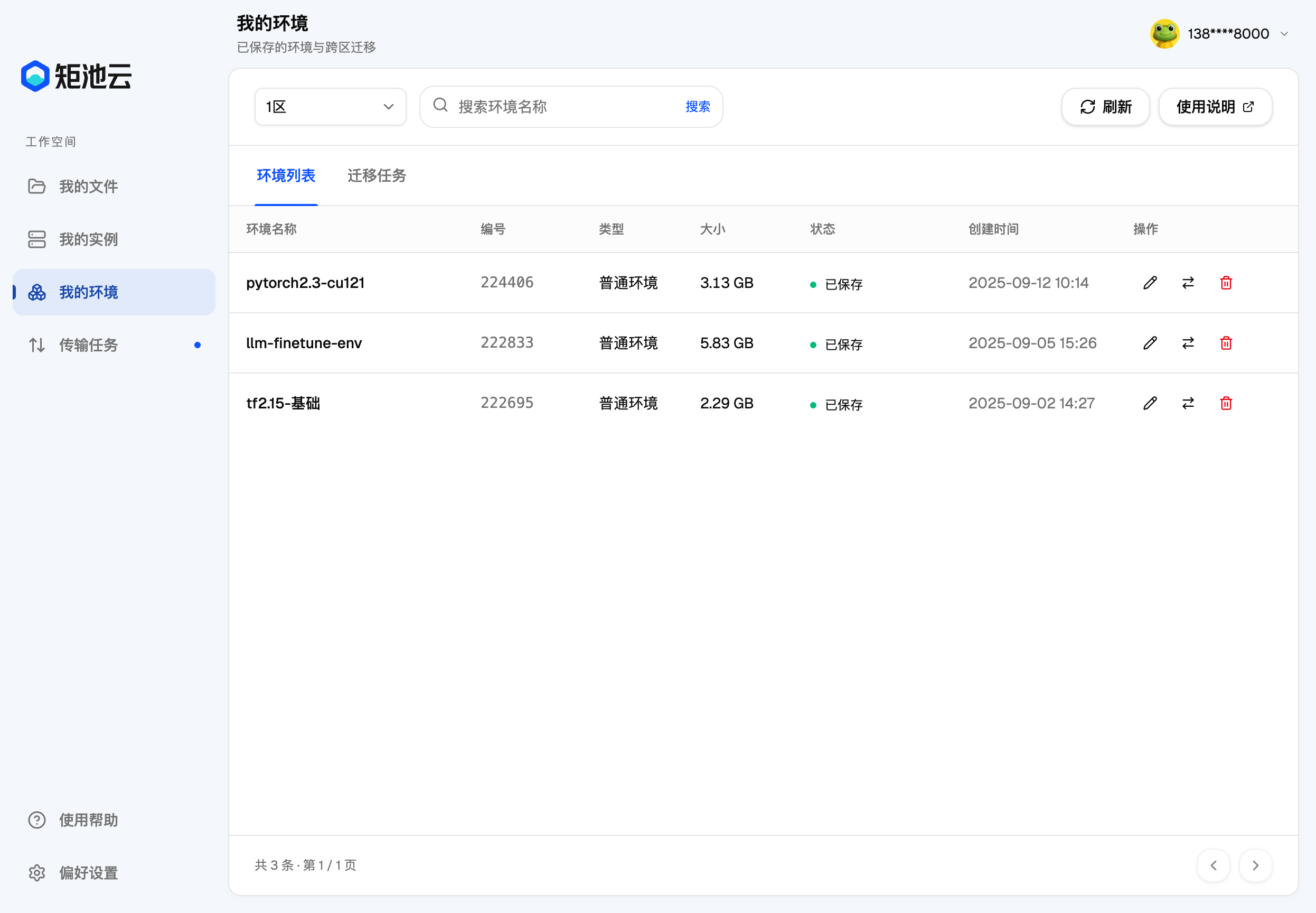
Task: Click the magnifier icon in search box
Action: click(440, 106)
